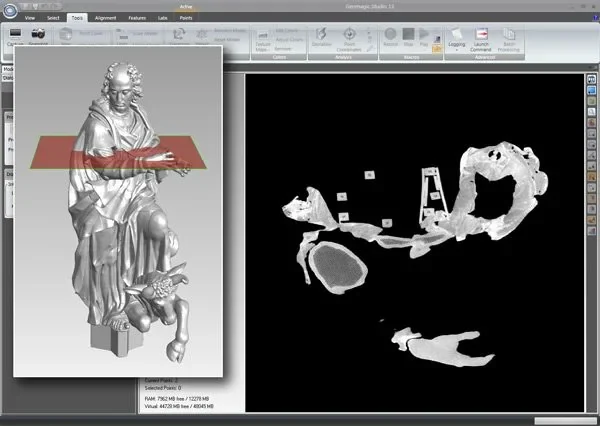
Task: Click the Colors group label
Action: [279, 57]
